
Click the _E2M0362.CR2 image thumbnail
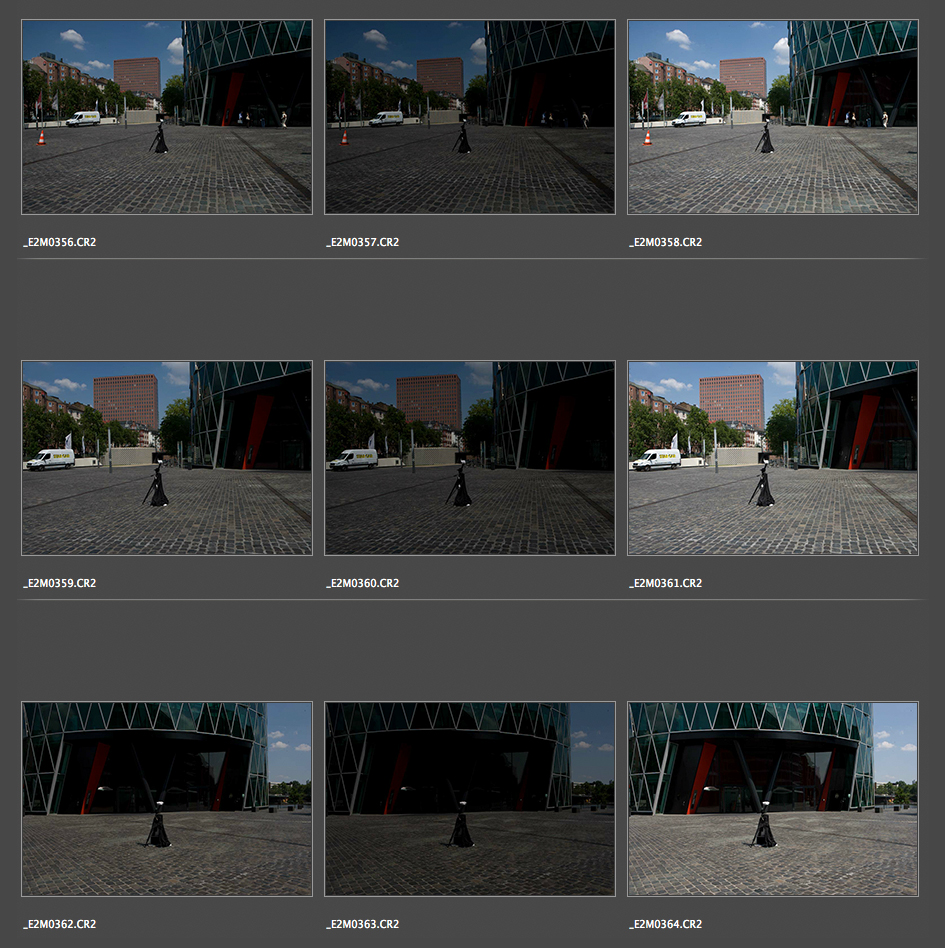[x=167, y=799]
